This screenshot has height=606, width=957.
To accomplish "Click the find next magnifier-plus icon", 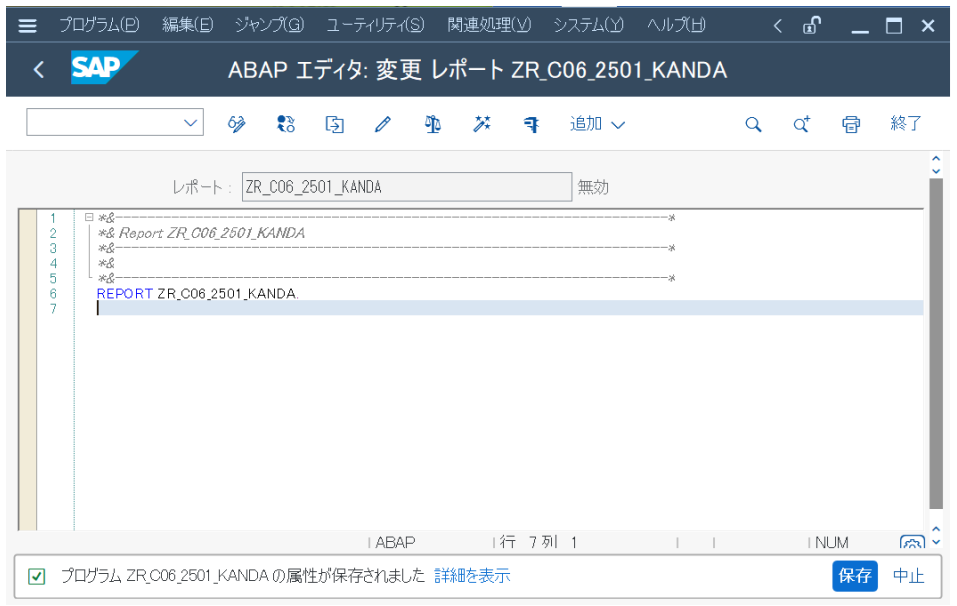I will [801, 124].
